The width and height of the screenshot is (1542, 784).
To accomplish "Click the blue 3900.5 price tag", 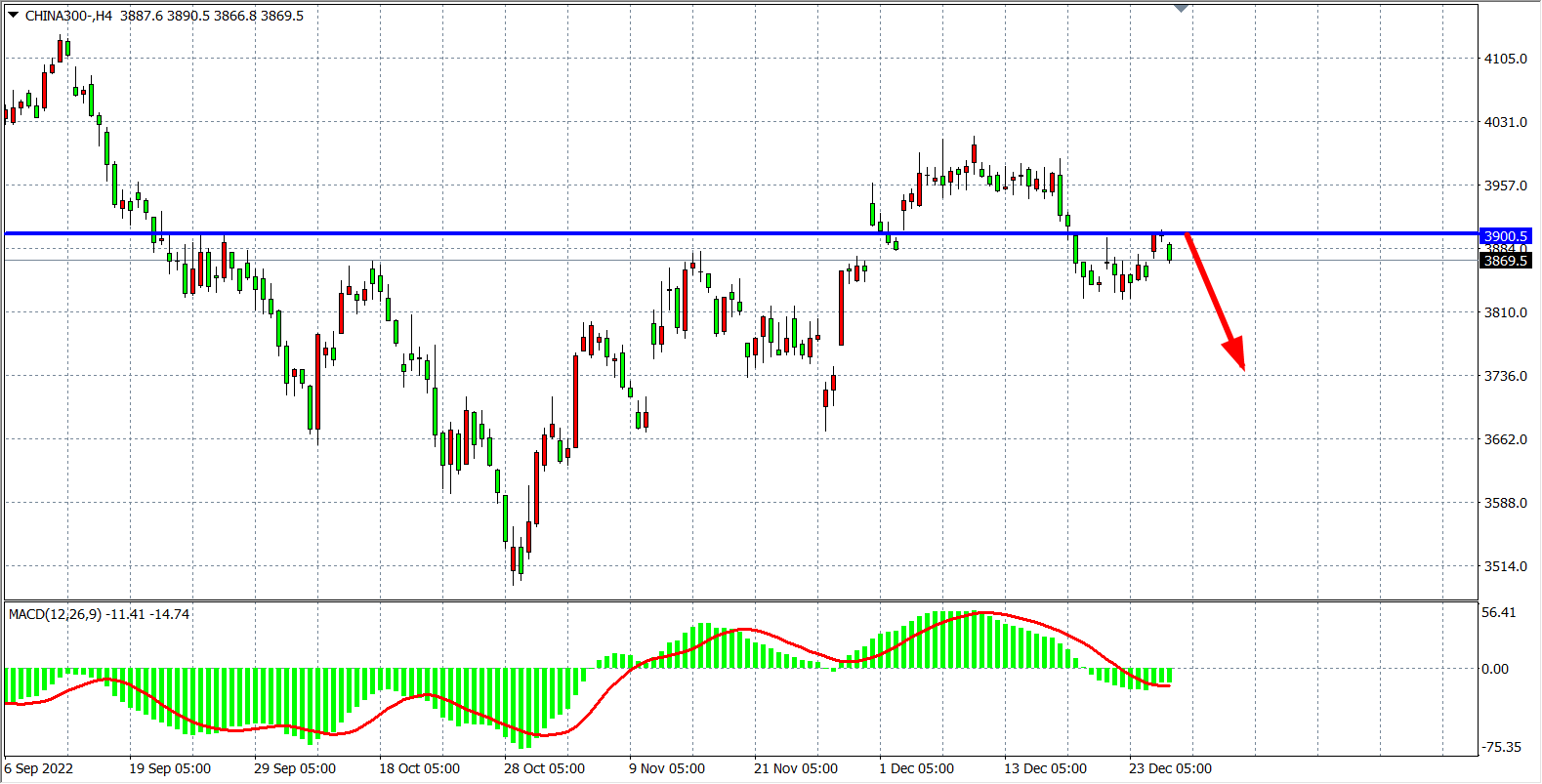I will point(1505,236).
